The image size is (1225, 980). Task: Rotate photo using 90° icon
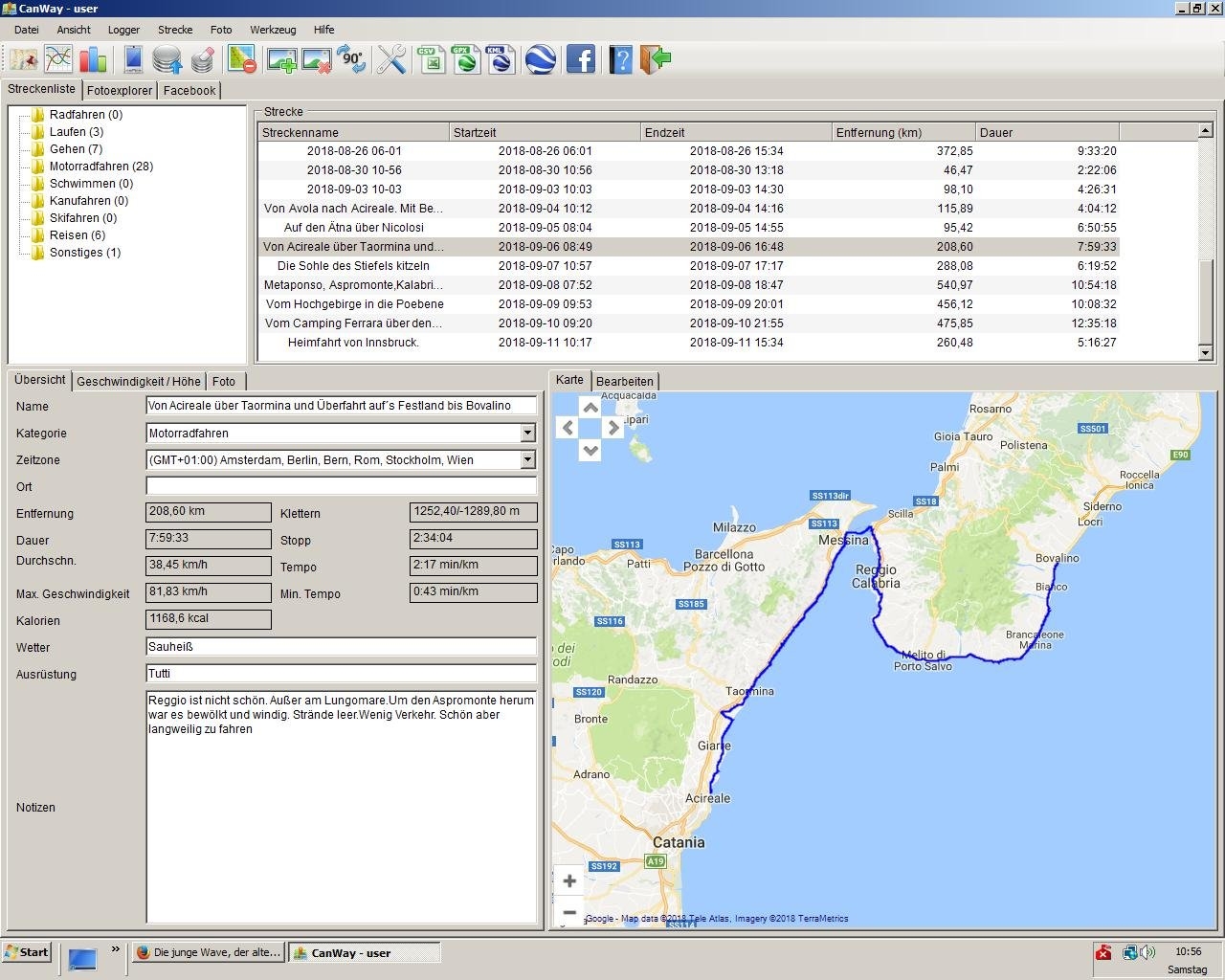click(x=351, y=59)
